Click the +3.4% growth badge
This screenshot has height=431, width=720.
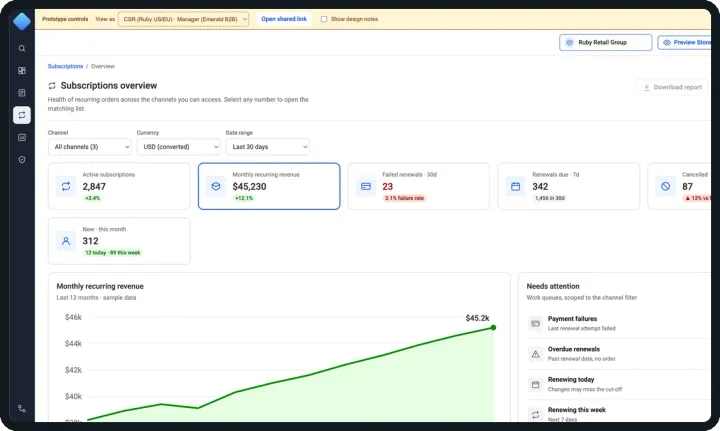[92, 198]
